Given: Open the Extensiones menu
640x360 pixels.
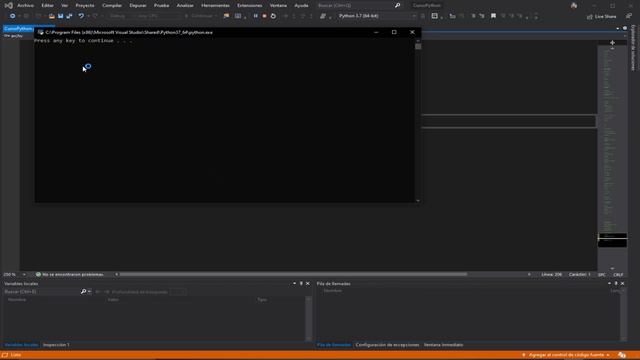Looking at the screenshot, I should pos(250,5).
